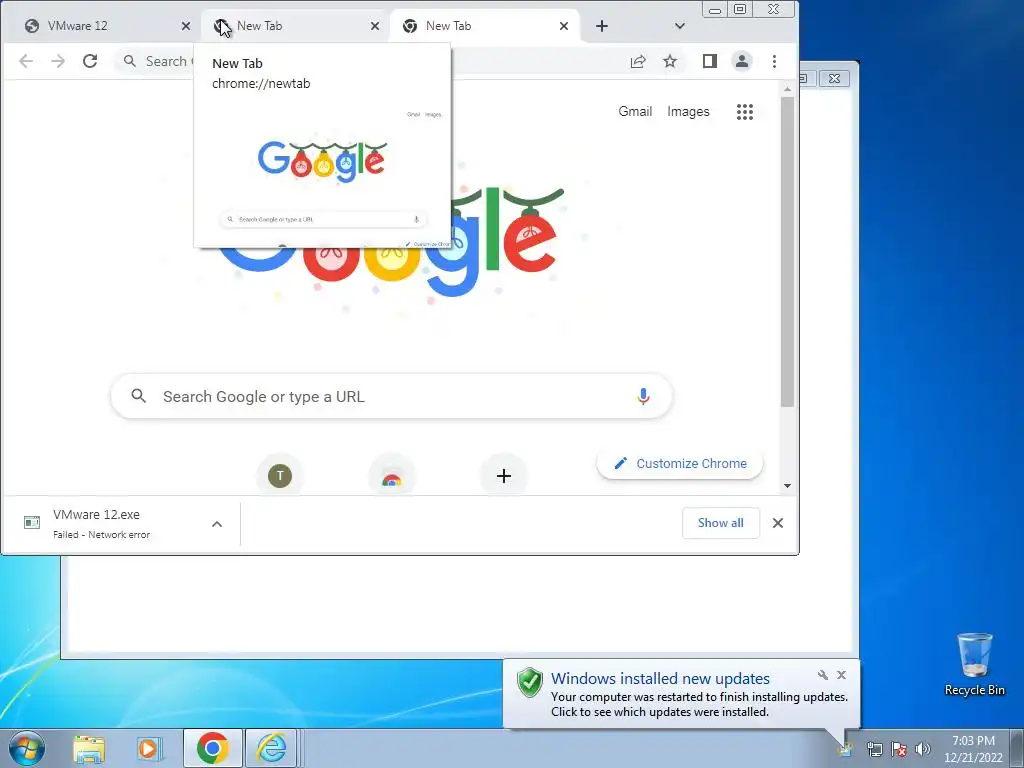The width and height of the screenshot is (1024, 768).
Task: Open the Chrome profile avatar menu
Action: pyautogui.click(x=742, y=61)
